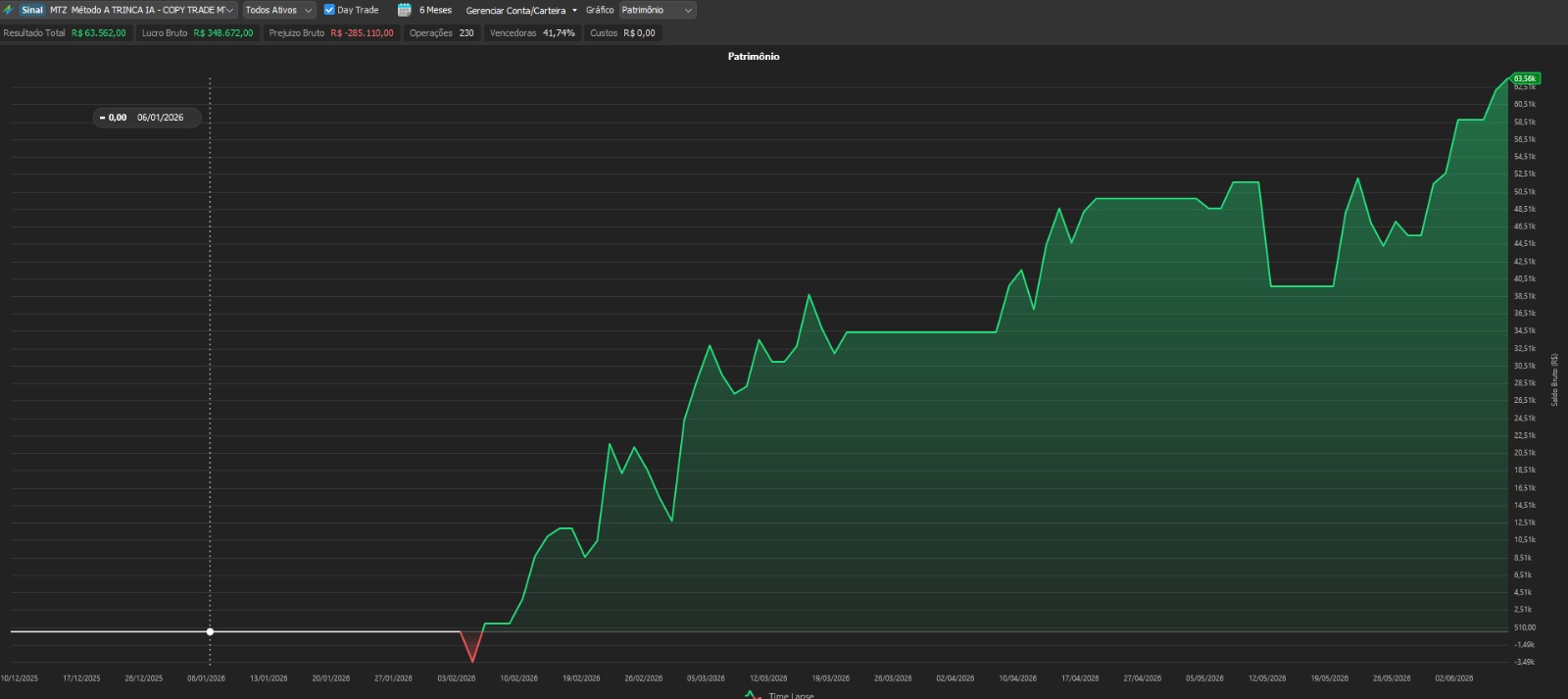Click the 03/02/2026 date label

pyautogui.click(x=456, y=678)
